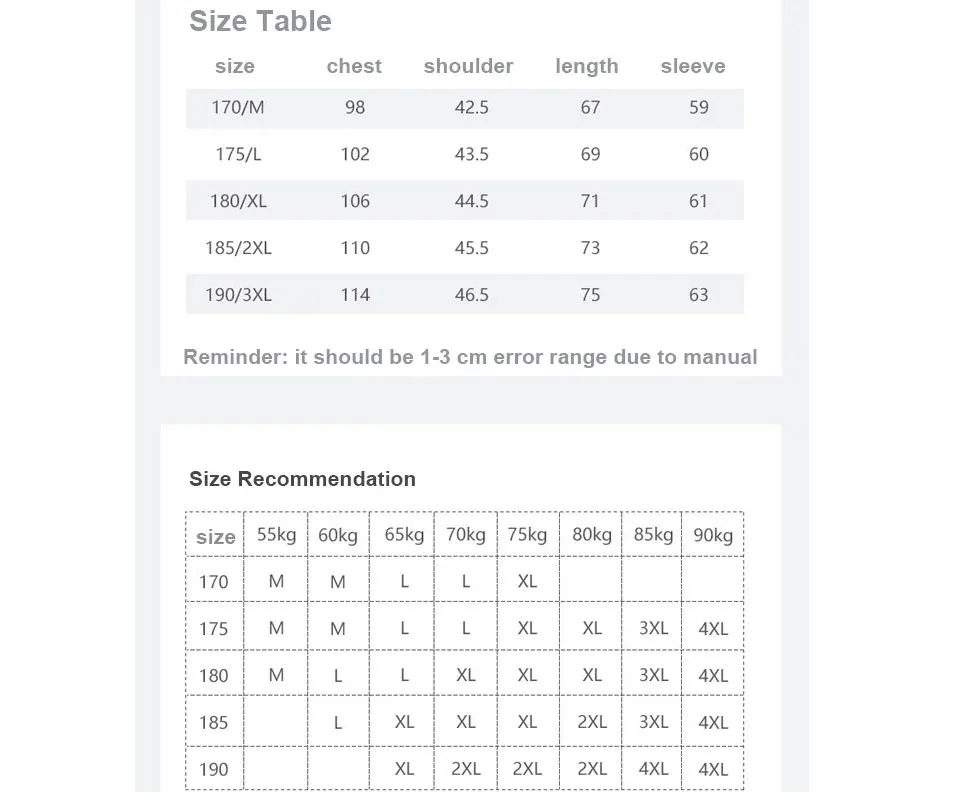Select the 185/2XL size row
Image resolution: width=960 pixels, height=800 pixels.
point(465,248)
